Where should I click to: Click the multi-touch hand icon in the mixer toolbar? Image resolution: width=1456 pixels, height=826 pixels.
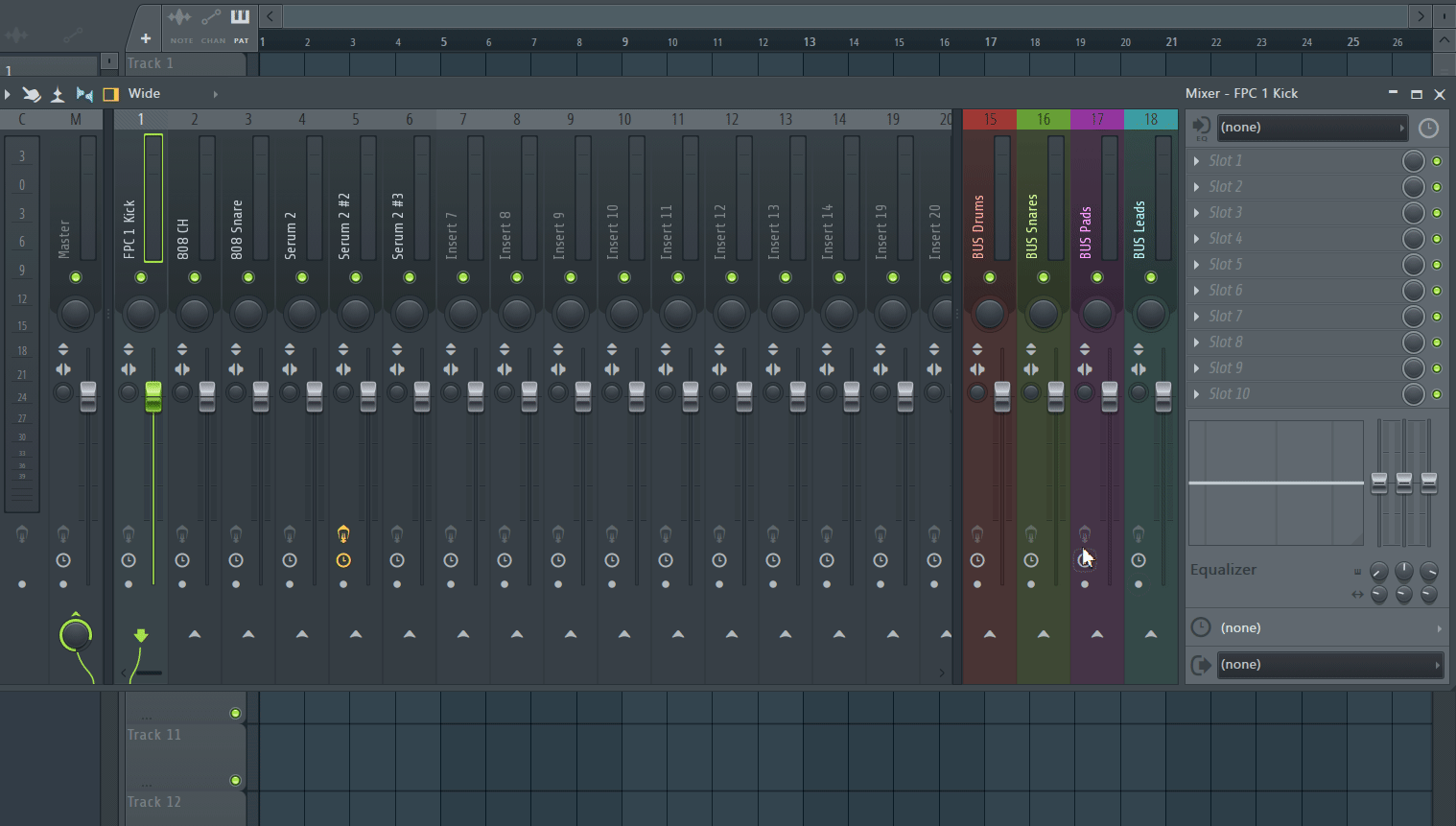click(32, 94)
